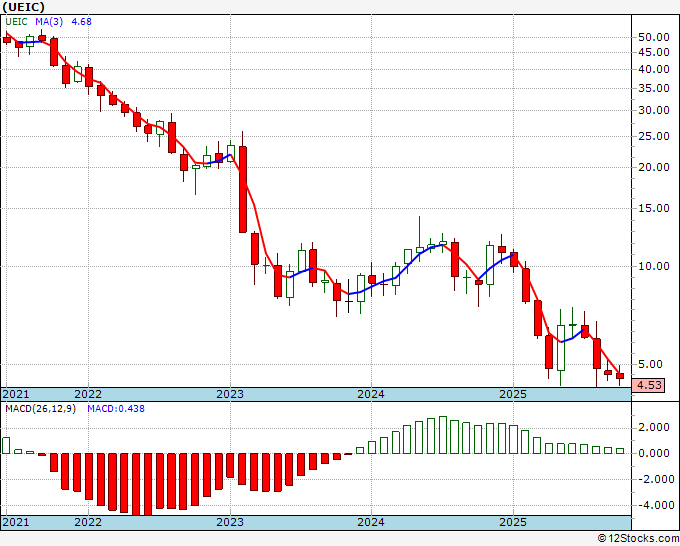Click the 0.000 MACD axis label

[654, 454]
